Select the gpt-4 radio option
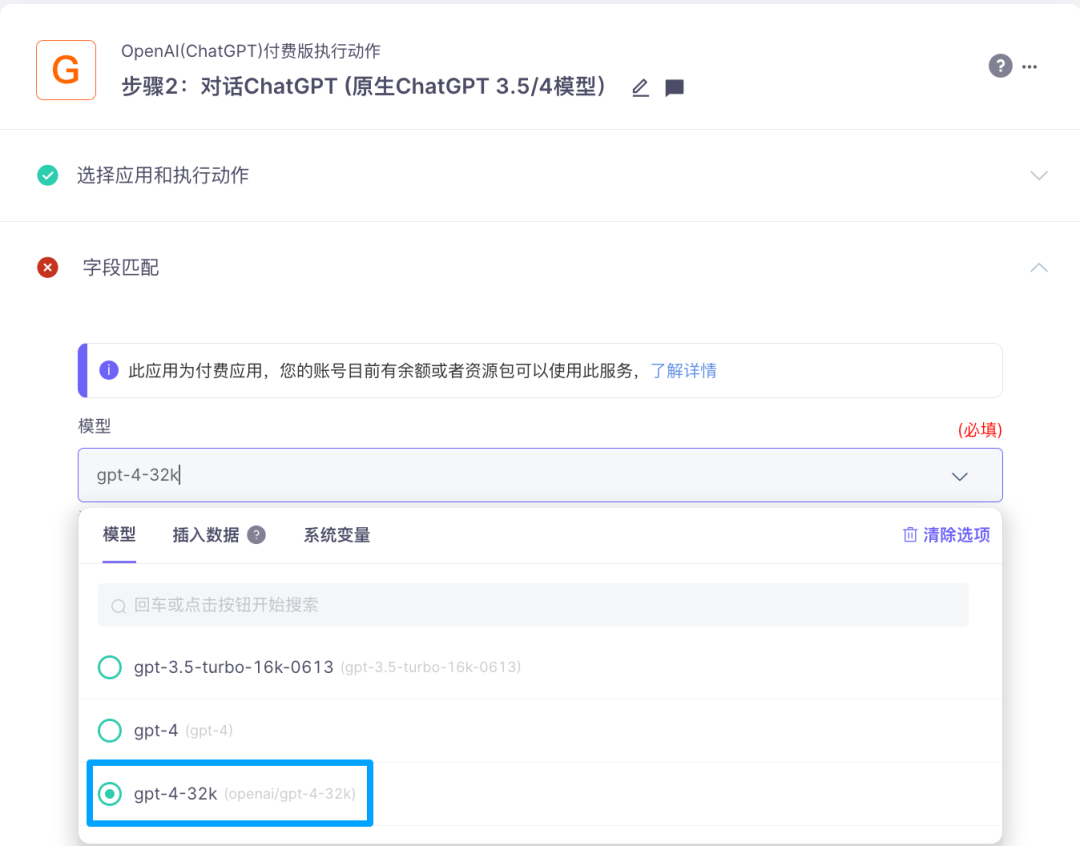Viewport: 1080px width, 846px height. tap(110, 730)
